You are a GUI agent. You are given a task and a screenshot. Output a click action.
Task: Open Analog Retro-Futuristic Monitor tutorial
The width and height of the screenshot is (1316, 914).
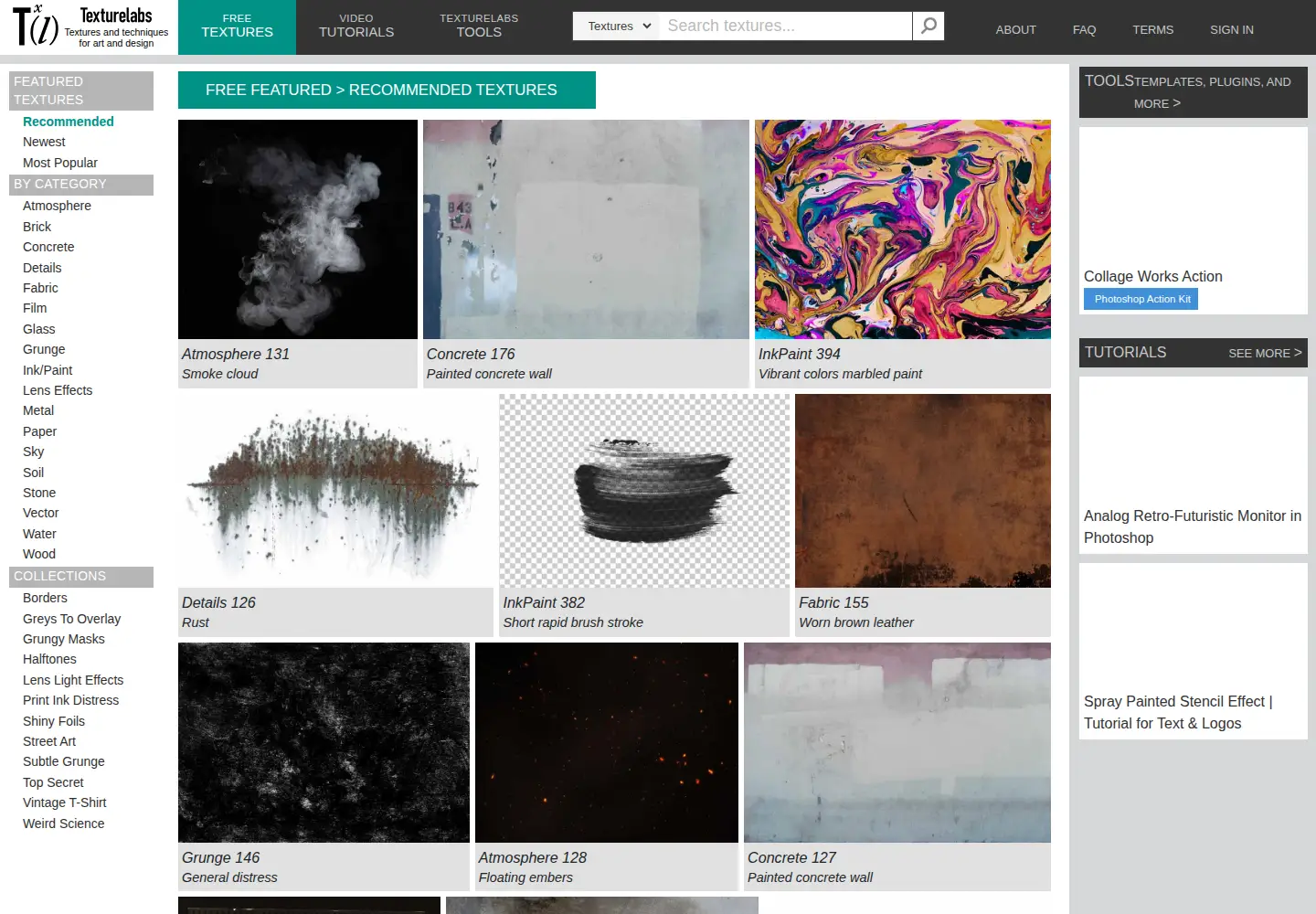coord(1193,526)
